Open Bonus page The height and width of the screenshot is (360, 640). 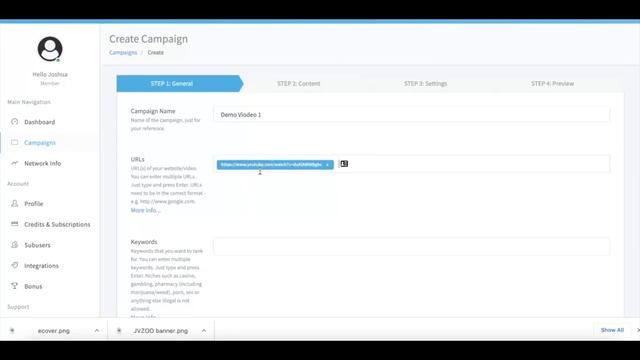click(33, 287)
